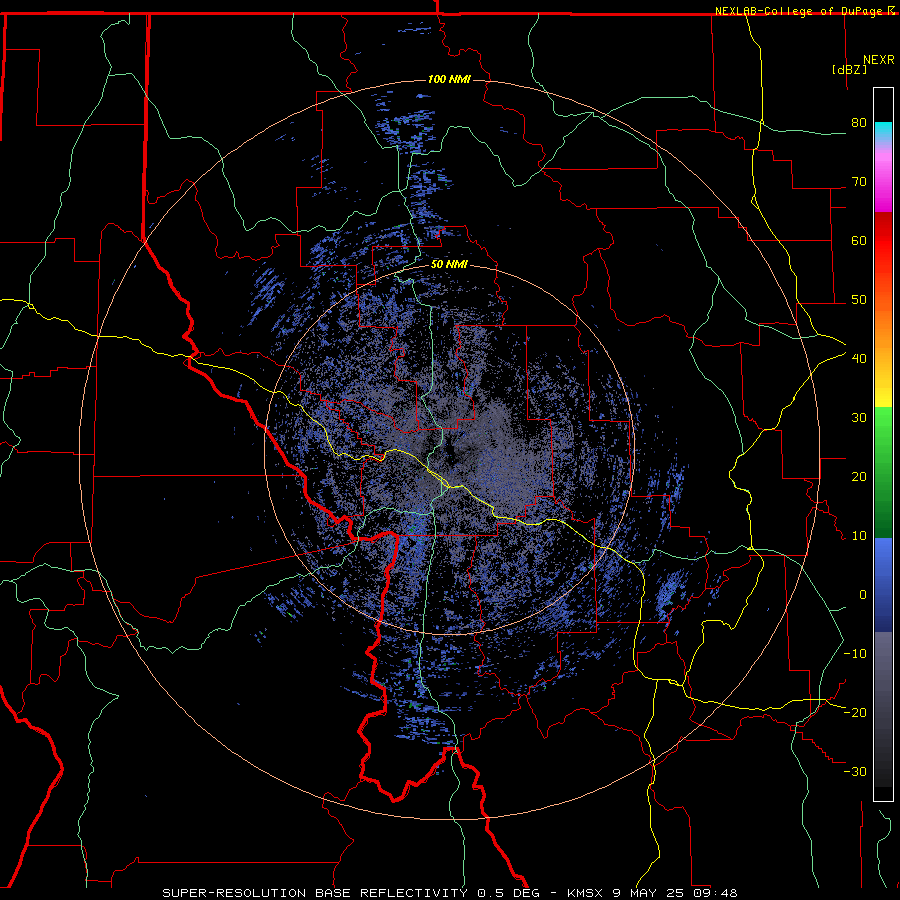Click the 60 value on dBZ scale

pyautogui.click(x=859, y=241)
